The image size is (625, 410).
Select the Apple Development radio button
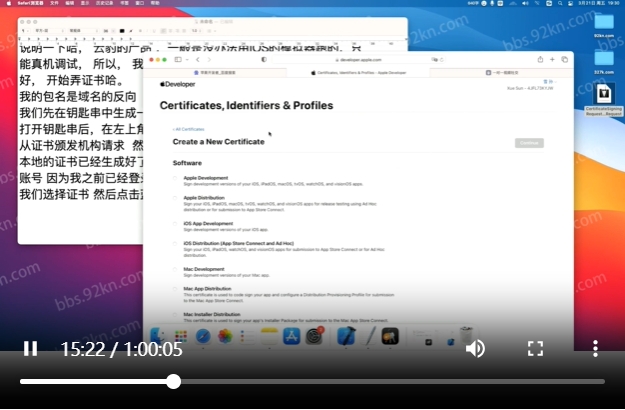pyautogui.click(x=175, y=178)
